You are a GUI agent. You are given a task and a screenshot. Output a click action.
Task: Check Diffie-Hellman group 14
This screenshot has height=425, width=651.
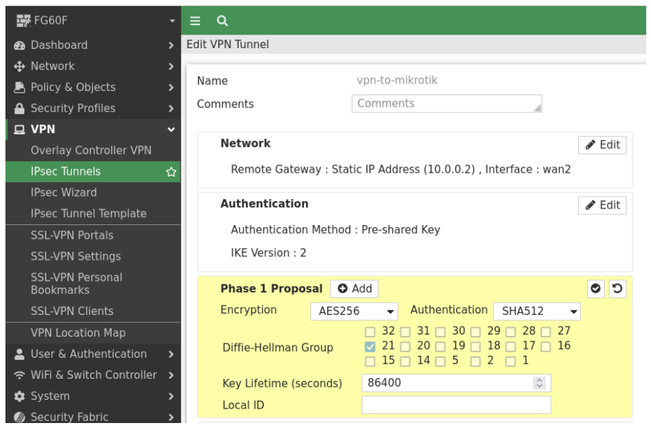point(406,361)
